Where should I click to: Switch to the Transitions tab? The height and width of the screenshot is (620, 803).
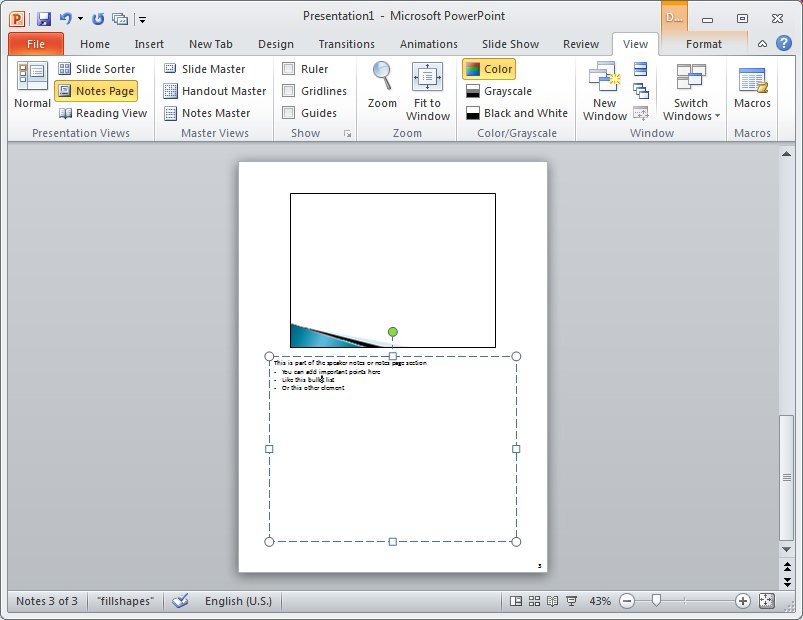(346, 44)
